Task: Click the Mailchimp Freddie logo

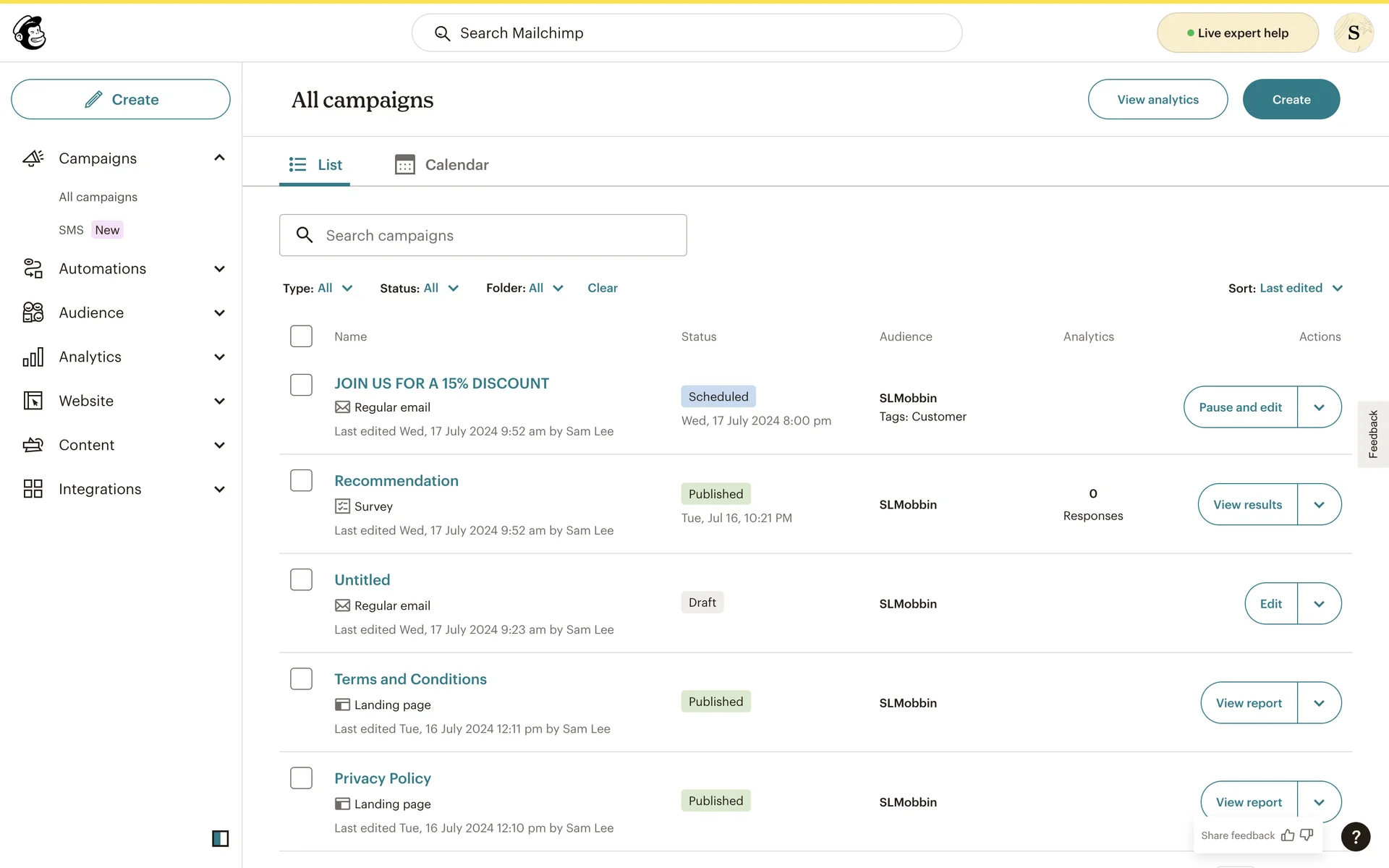Action: pyautogui.click(x=30, y=33)
